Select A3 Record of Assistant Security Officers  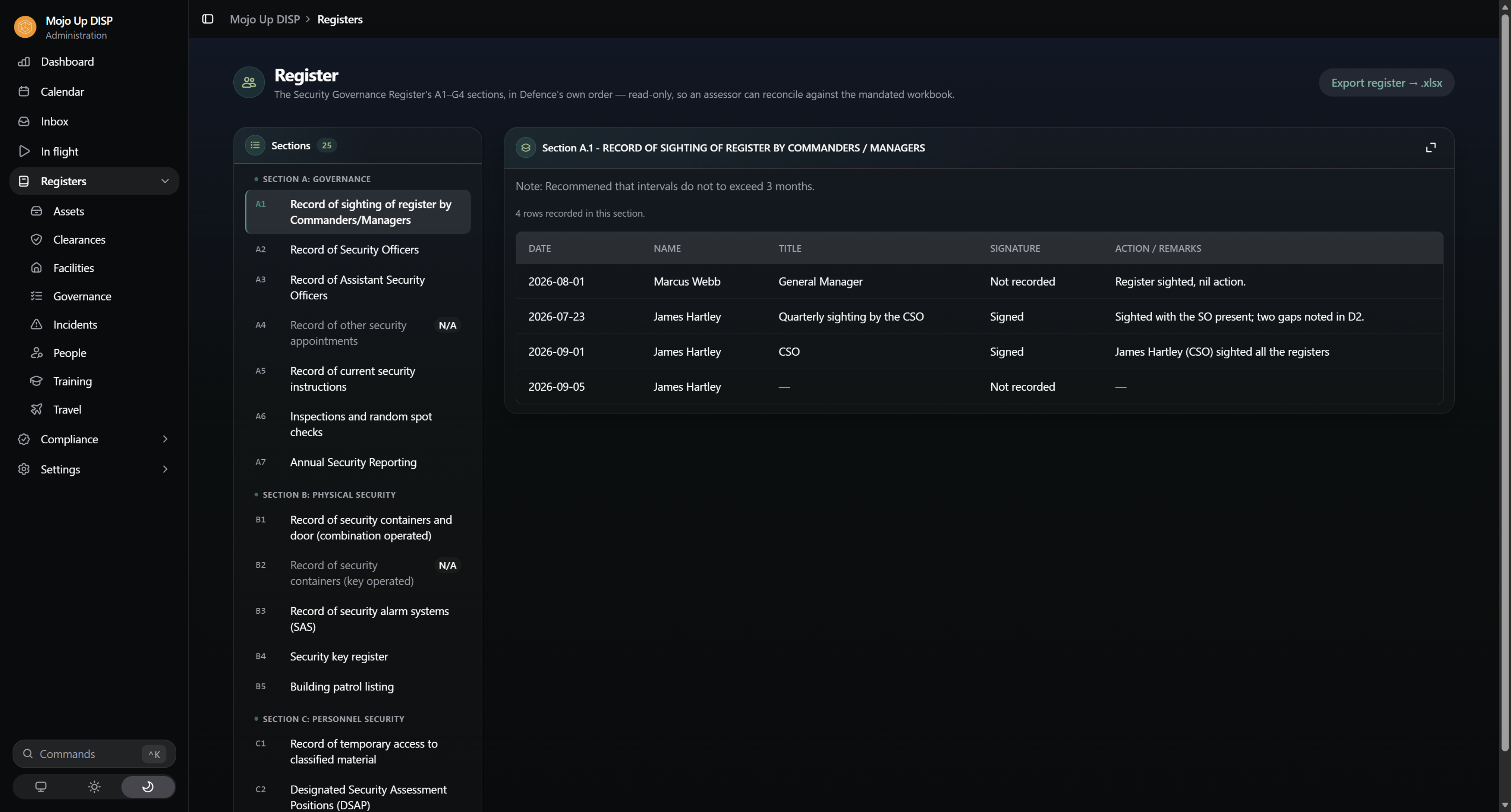358,287
